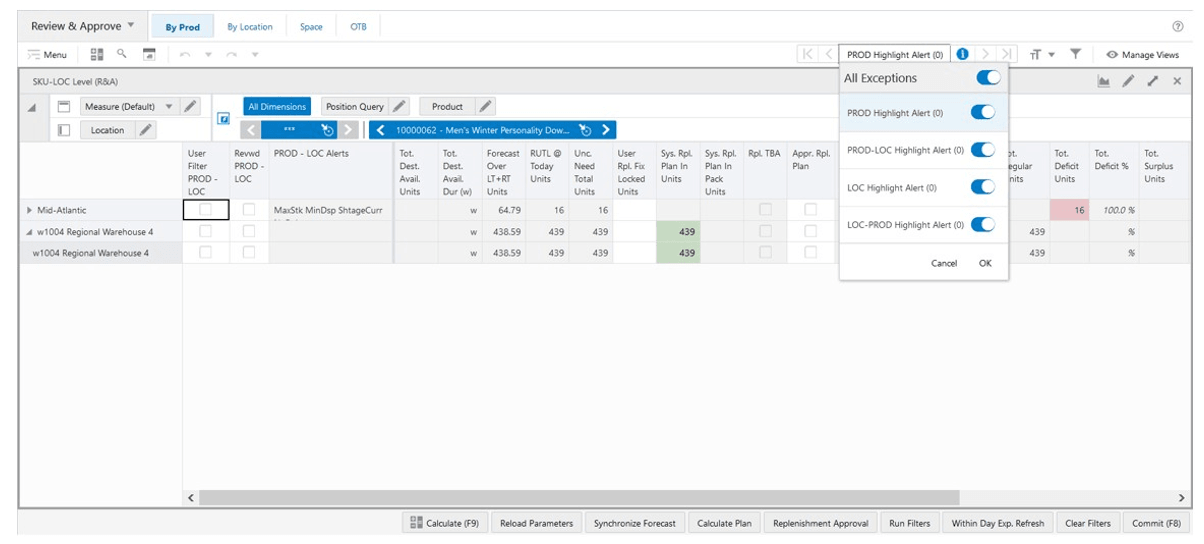Click the filter funnel icon in toolbar

(x=1076, y=54)
